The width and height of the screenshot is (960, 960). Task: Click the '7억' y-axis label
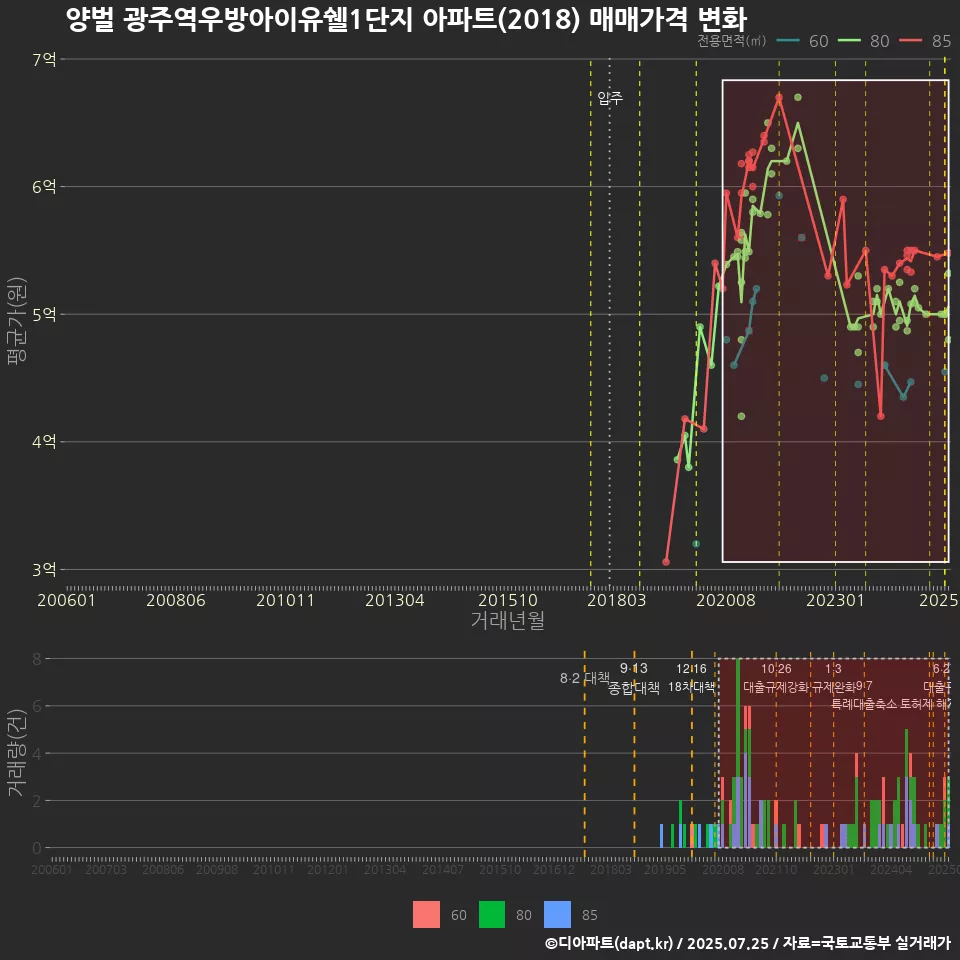[44, 59]
